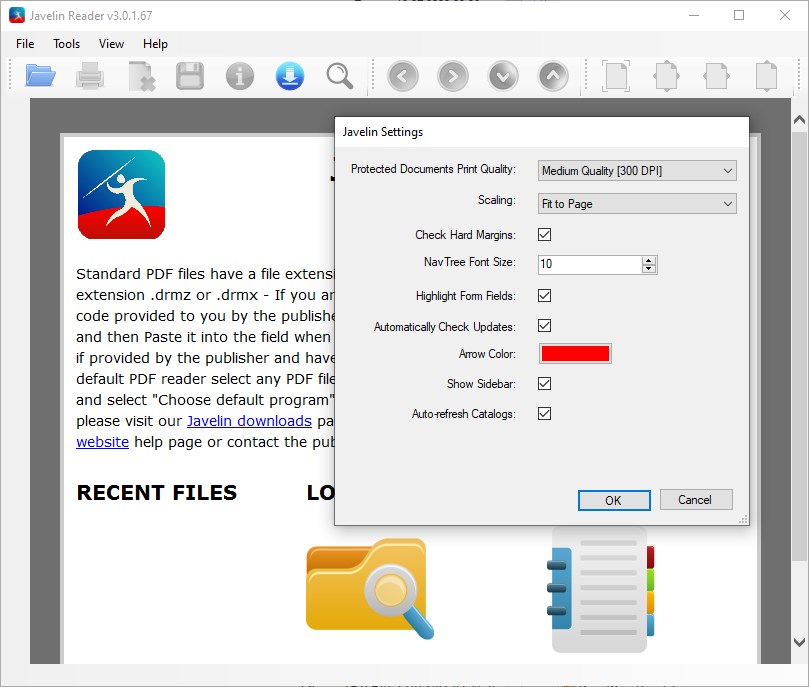Viewport: 809px width, 687px height.
Task: Select the Print icon on the toolbar
Action: [90, 75]
